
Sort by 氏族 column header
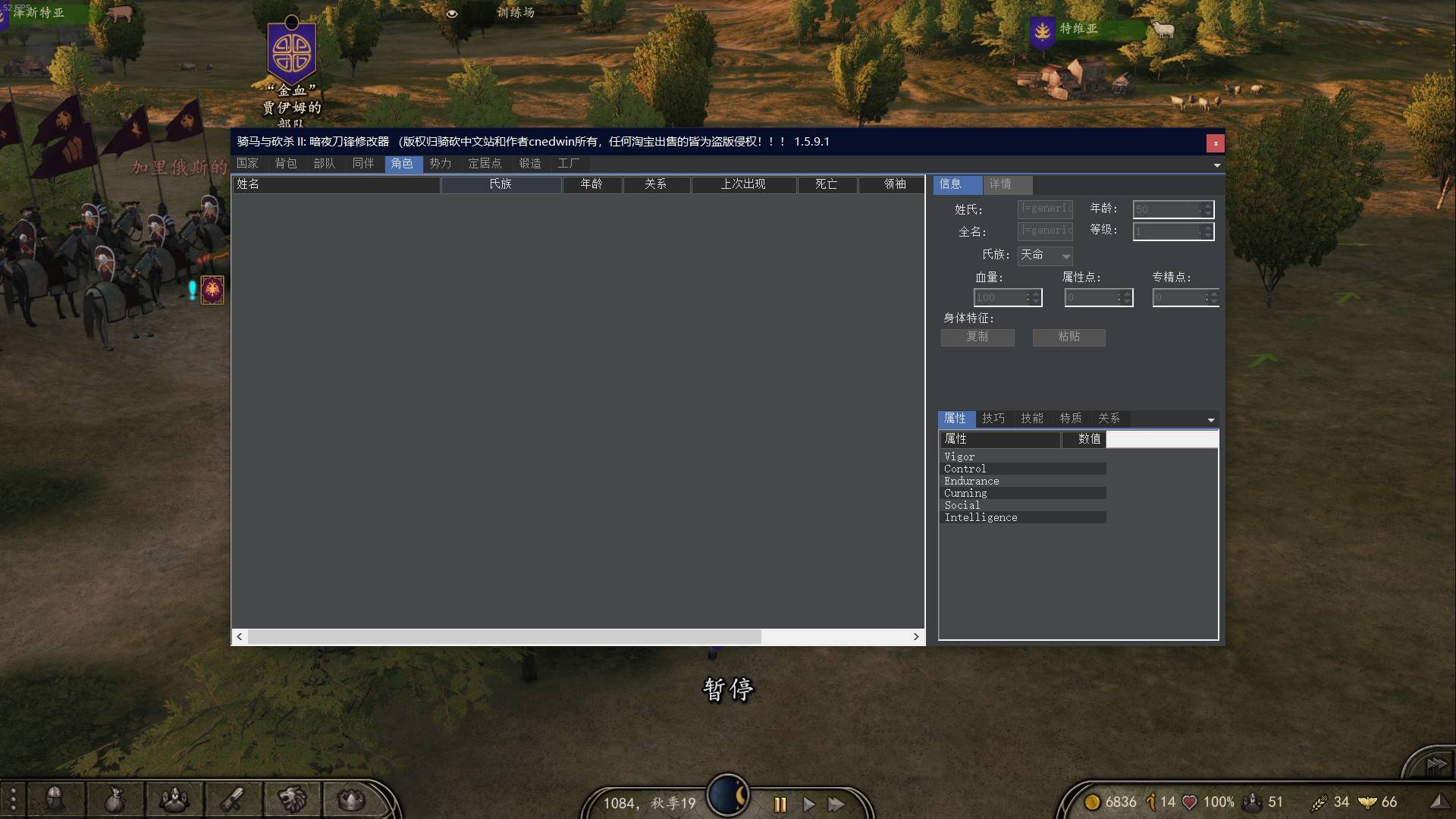click(501, 184)
